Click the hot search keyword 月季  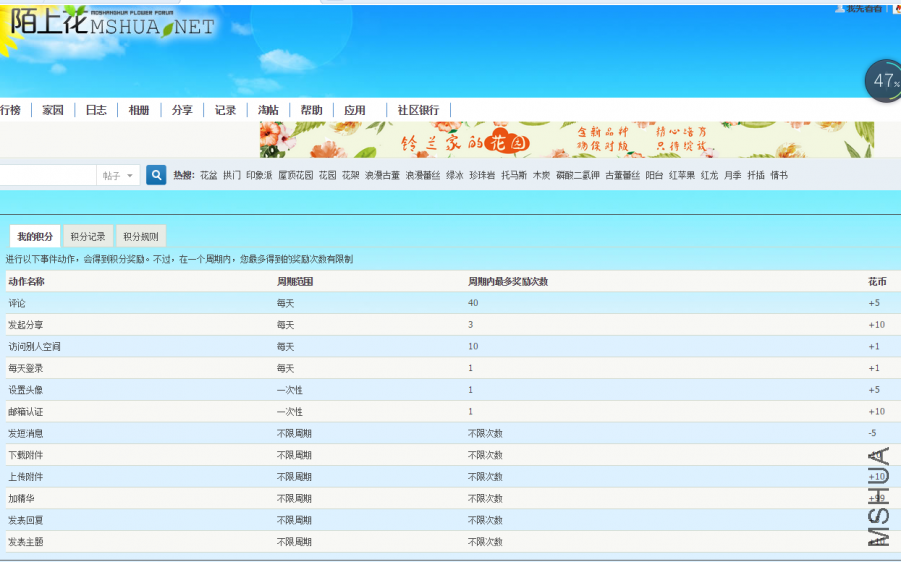pos(732,175)
